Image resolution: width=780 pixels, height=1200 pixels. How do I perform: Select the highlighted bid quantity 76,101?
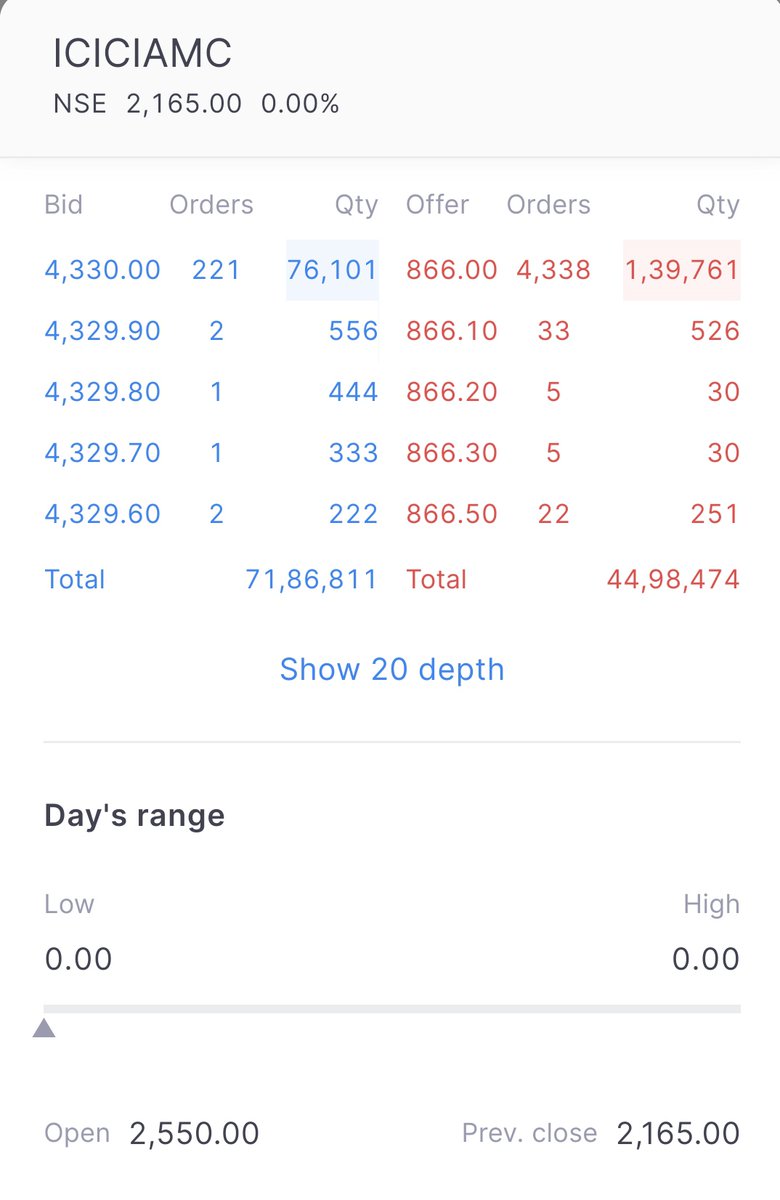pyautogui.click(x=332, y=270)
